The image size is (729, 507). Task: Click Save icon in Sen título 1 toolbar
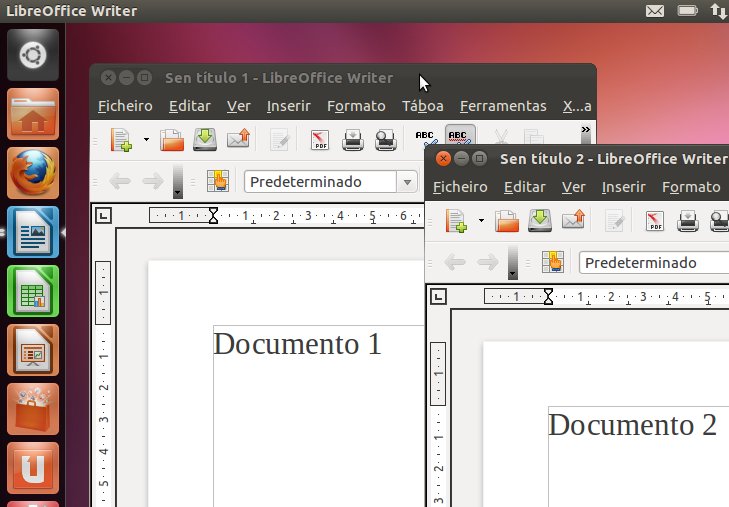point(205,139)
